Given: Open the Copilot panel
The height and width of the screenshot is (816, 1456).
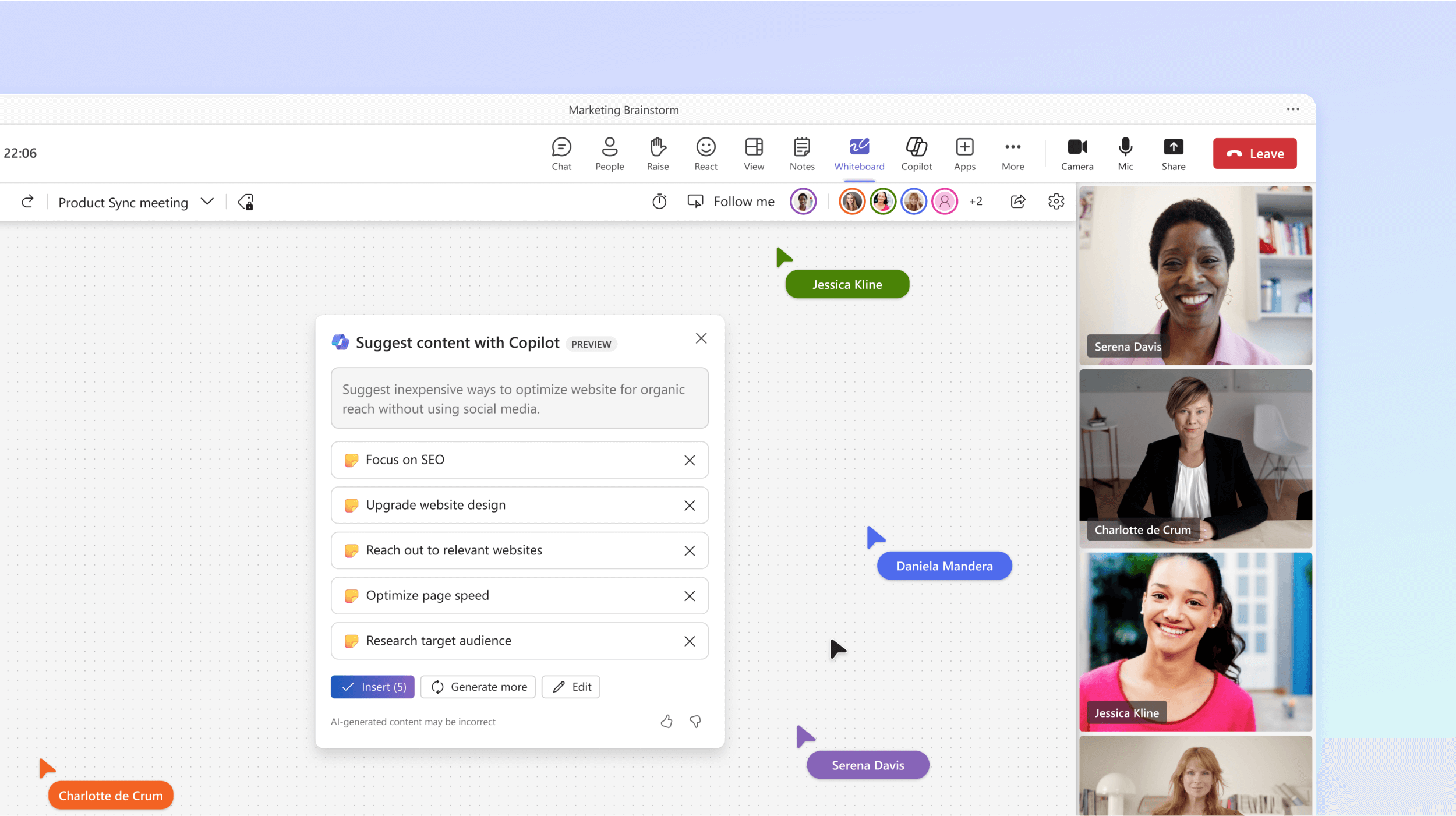Looking at the screenshot, I should pyautogui.click(x=916, y=153).
